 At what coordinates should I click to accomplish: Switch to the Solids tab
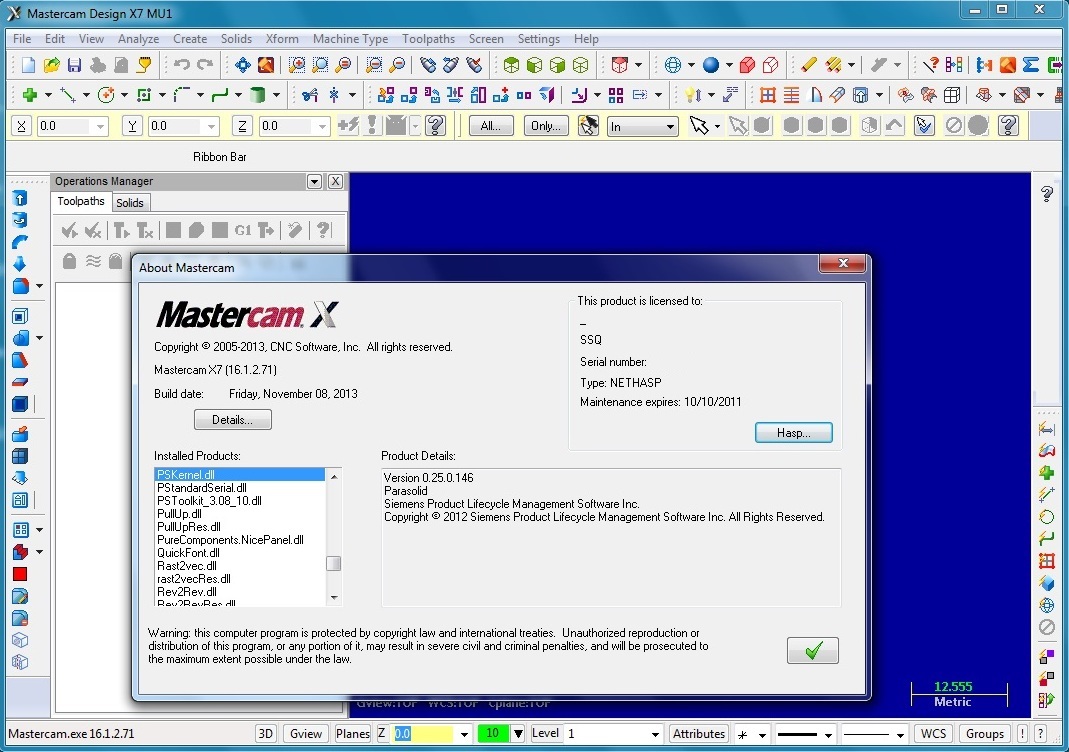pyautogui.click(x=130, y=202)
